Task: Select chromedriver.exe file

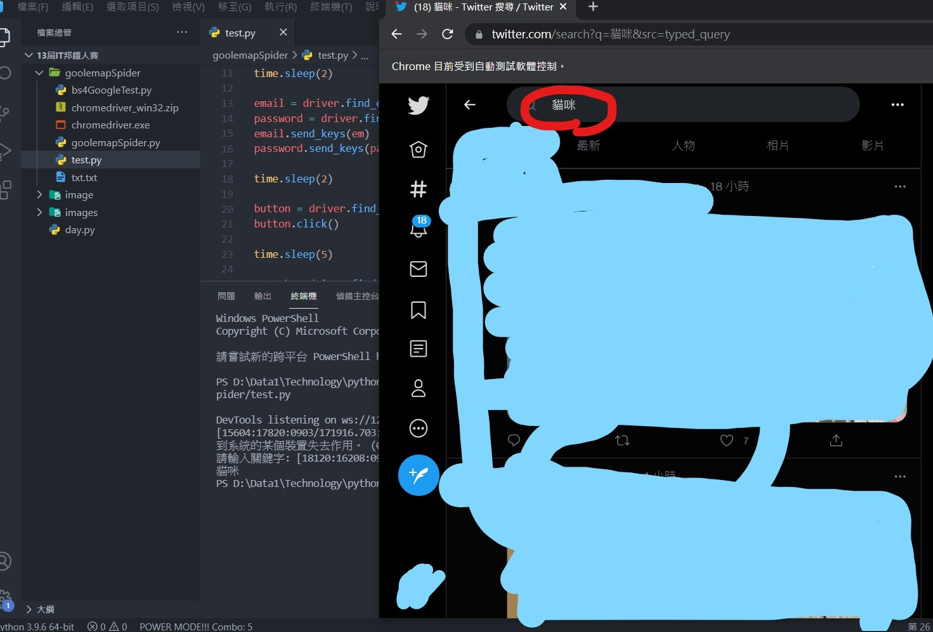Action: coord(110,125)
